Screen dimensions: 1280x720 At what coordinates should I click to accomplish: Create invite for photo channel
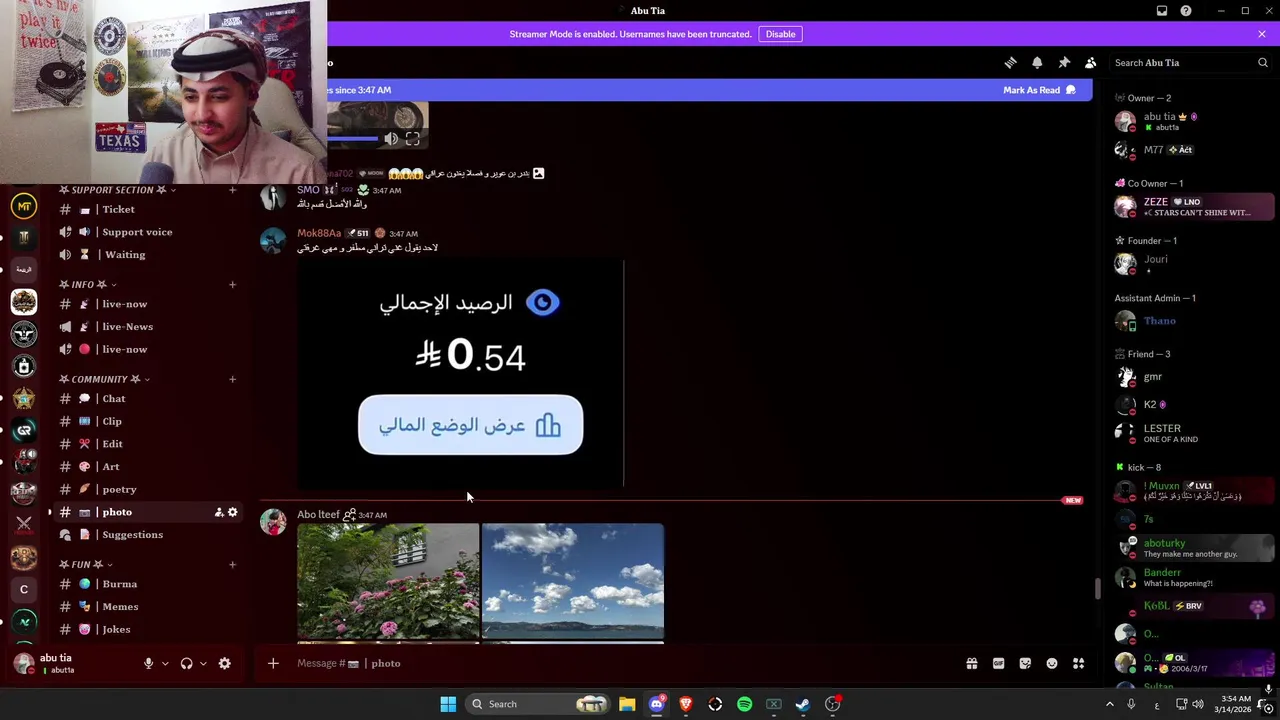click(x=218, y=512)
